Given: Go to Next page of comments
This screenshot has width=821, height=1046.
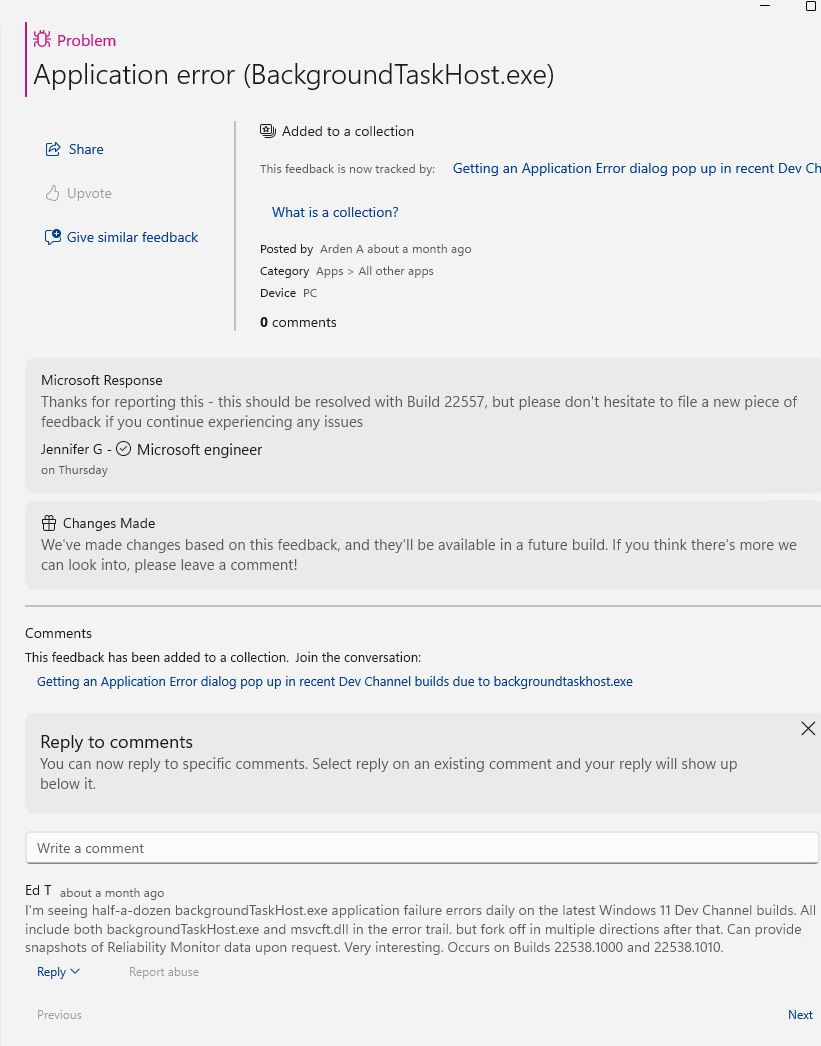Looking at the screenshot, I should [x=800, y=1014].
